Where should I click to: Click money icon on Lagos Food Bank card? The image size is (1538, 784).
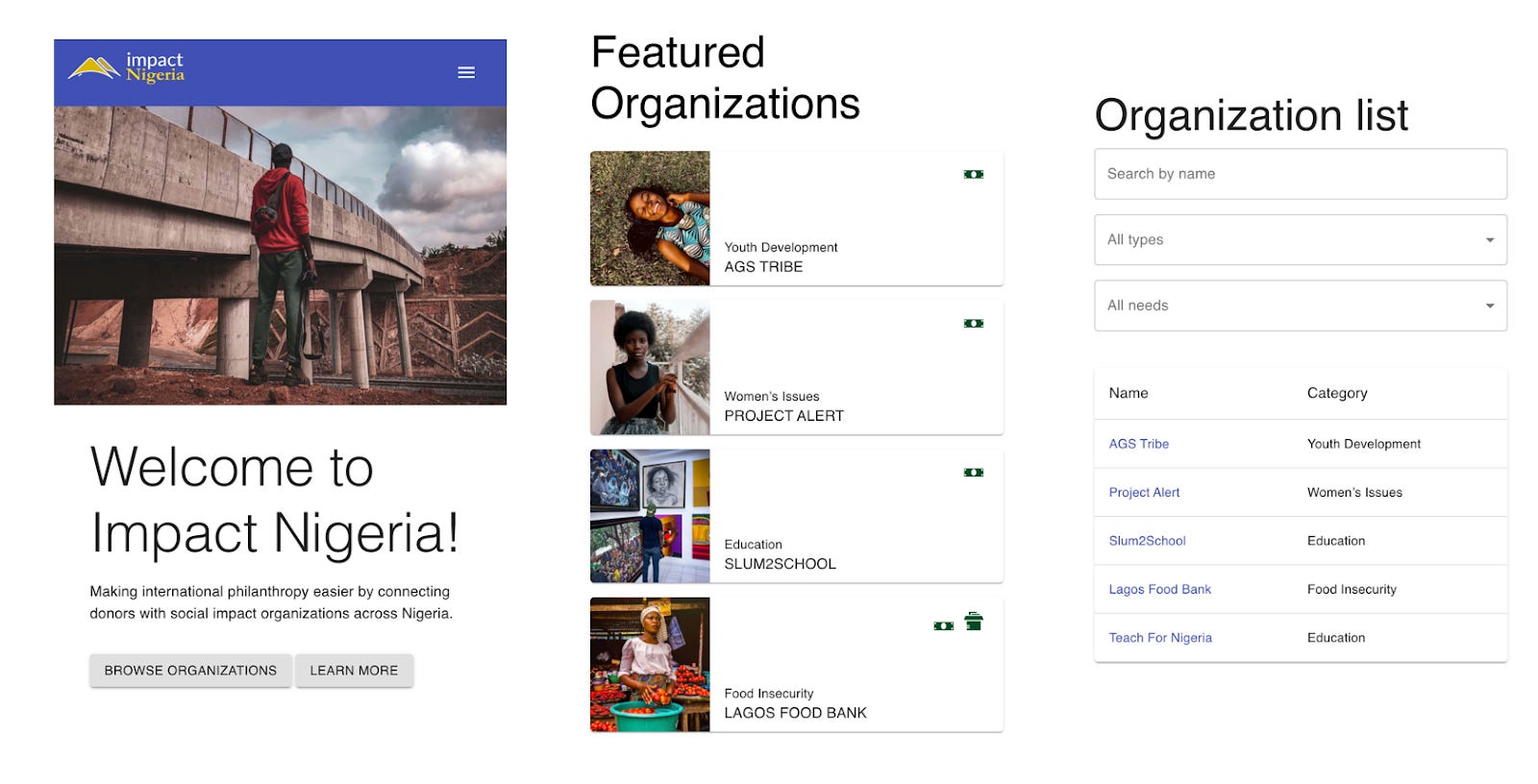pos(944,625)
